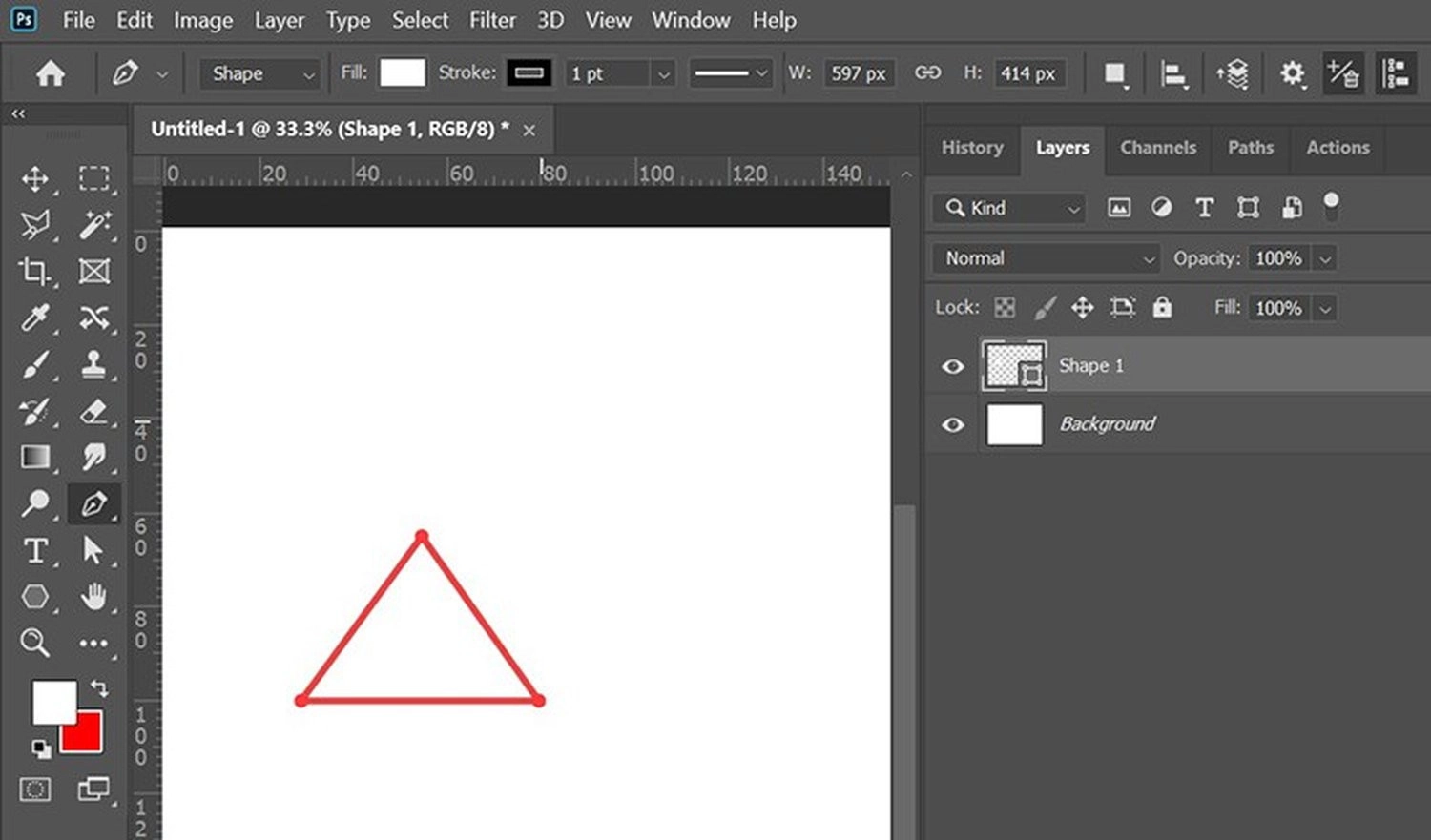Select the Rectangular Marquee tool

[93, 179]
